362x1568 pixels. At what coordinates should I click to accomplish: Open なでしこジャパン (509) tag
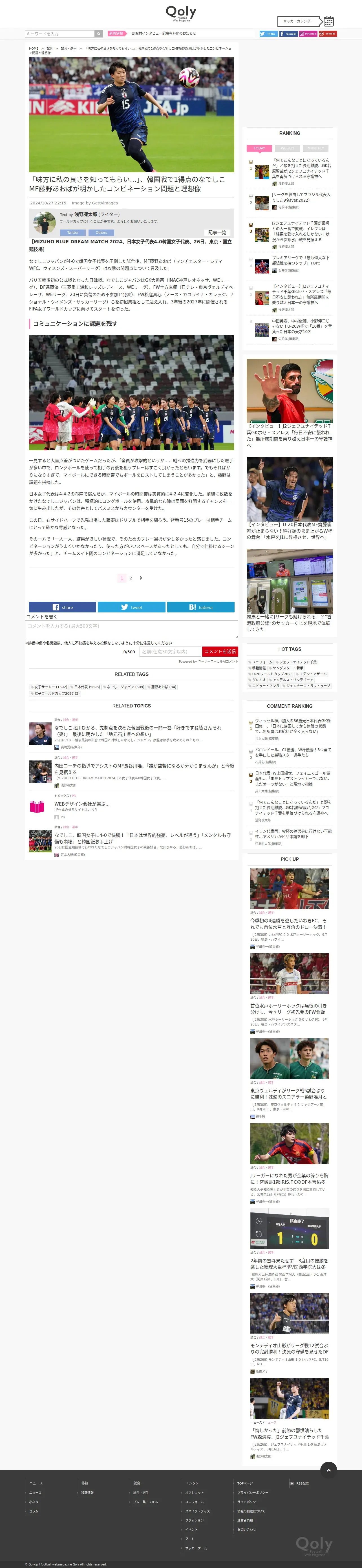pyautogui.click(x=124, y=687)
